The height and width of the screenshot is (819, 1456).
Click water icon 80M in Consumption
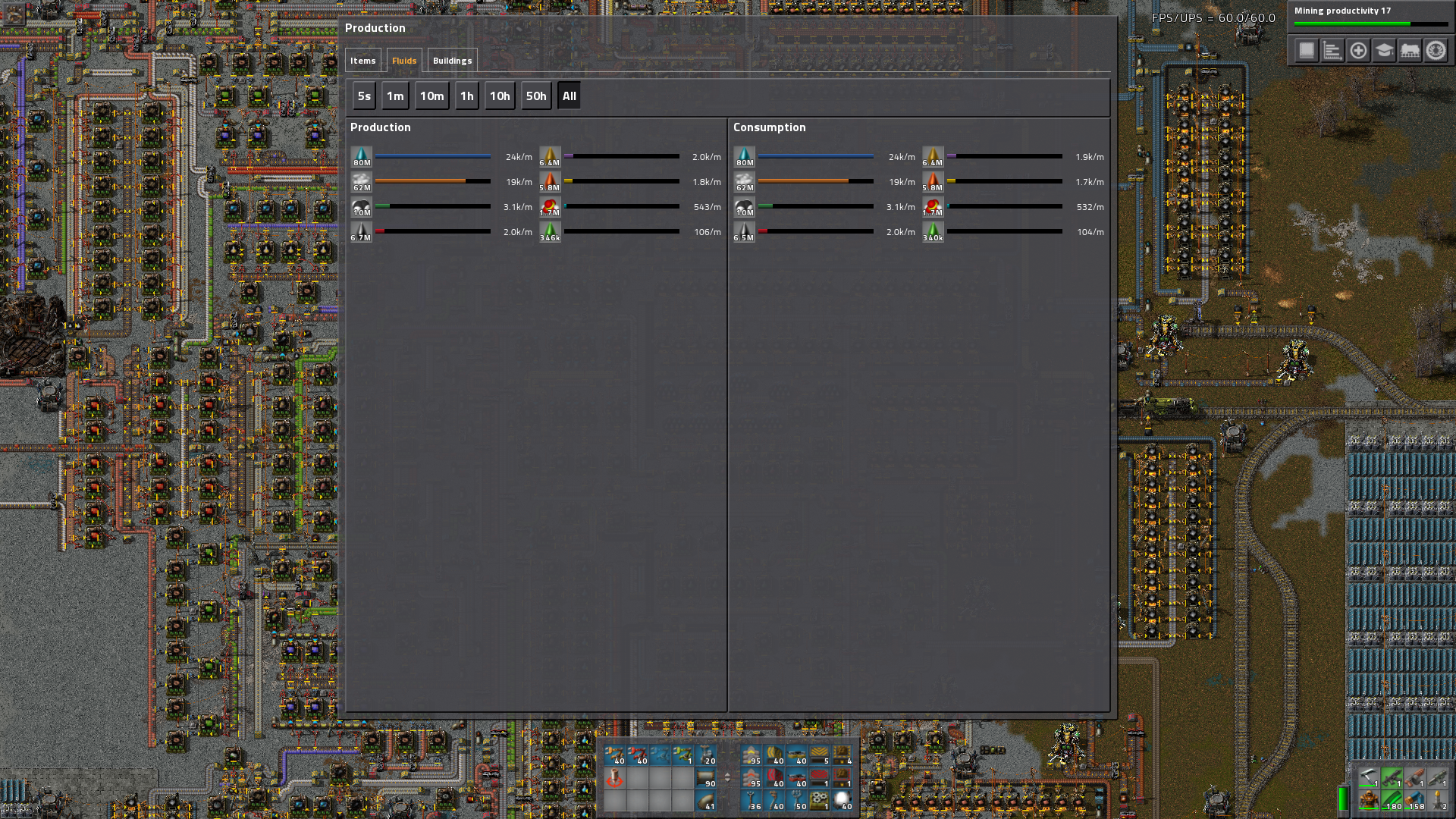pos(745,157)
